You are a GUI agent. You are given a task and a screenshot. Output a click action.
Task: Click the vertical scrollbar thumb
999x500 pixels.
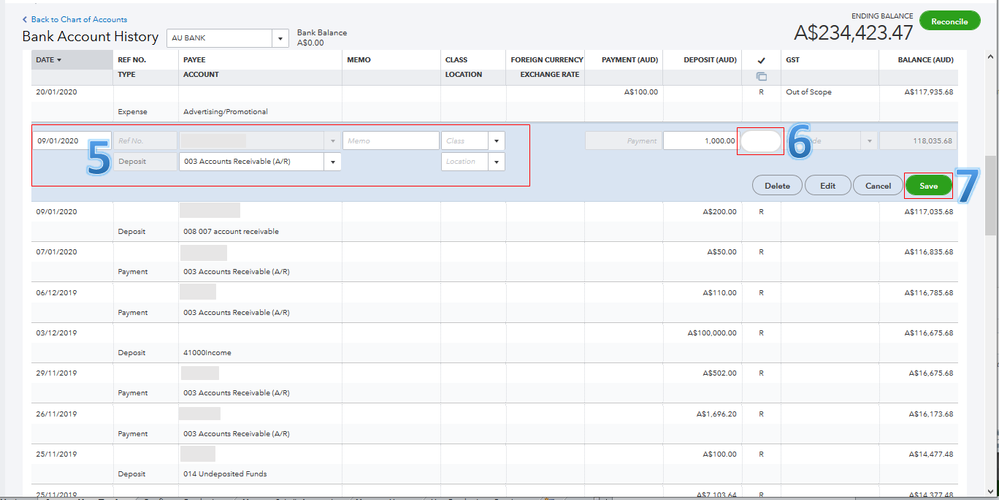tap(991, 196)
